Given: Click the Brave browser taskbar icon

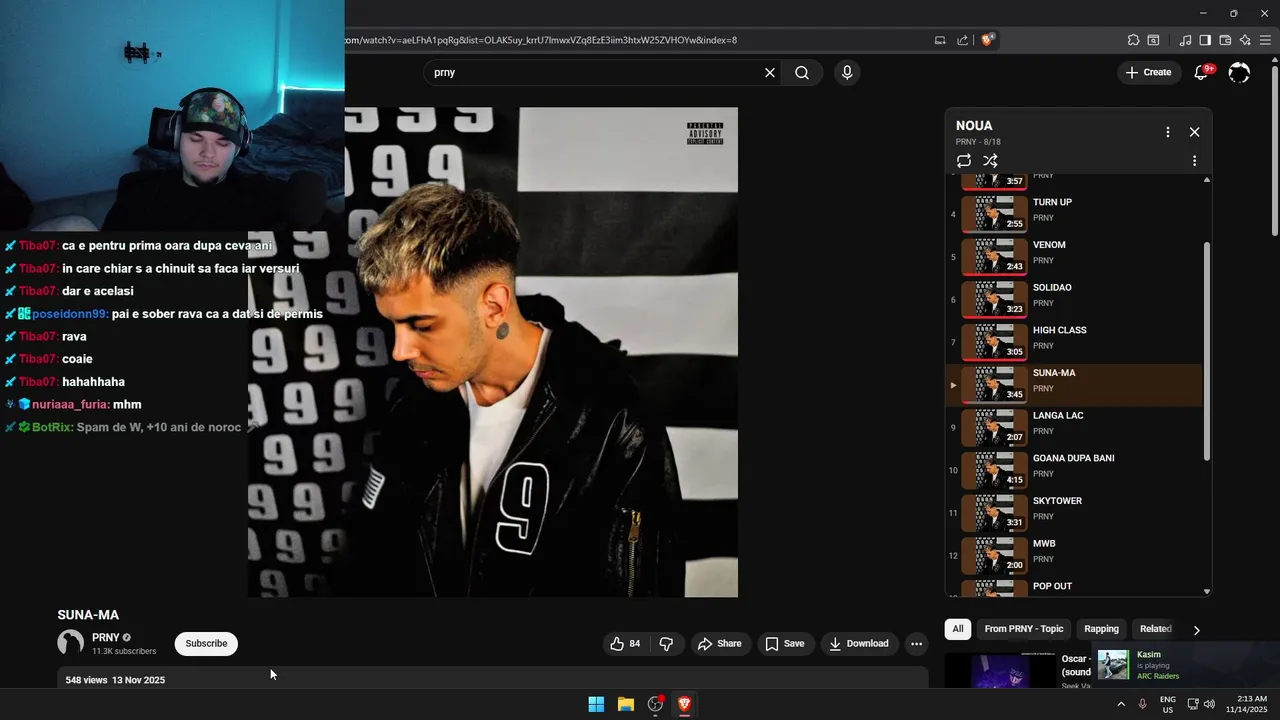Looking at the screenshot, I should 685,704.
